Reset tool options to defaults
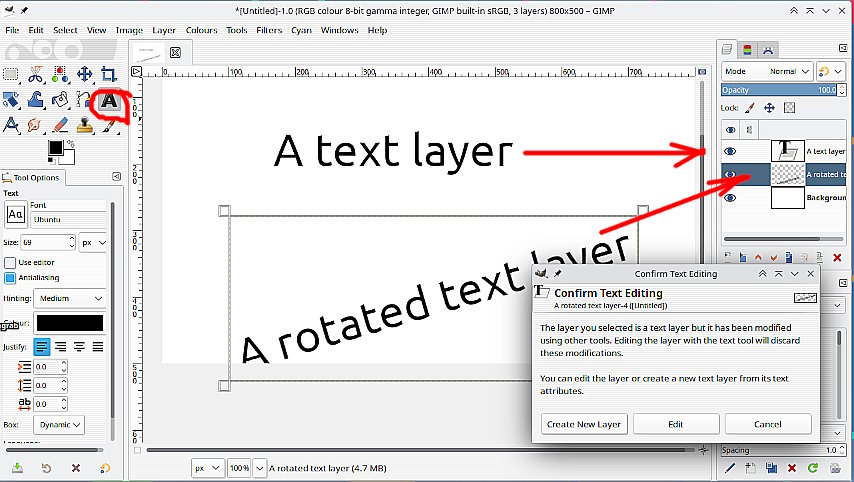Screen dimensions: 854x482 105,468
